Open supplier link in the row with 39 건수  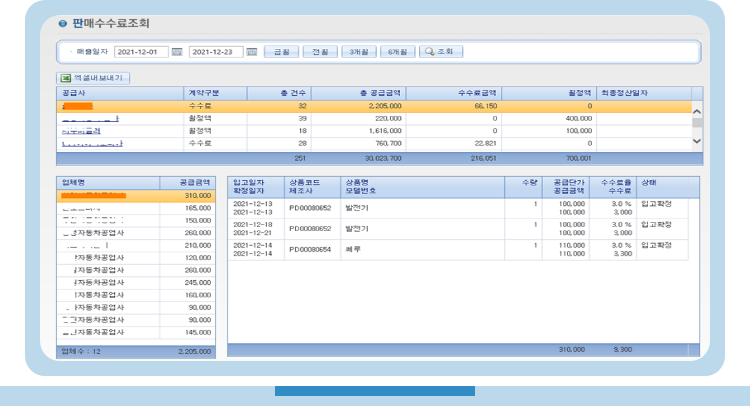(x=90, y=119)
